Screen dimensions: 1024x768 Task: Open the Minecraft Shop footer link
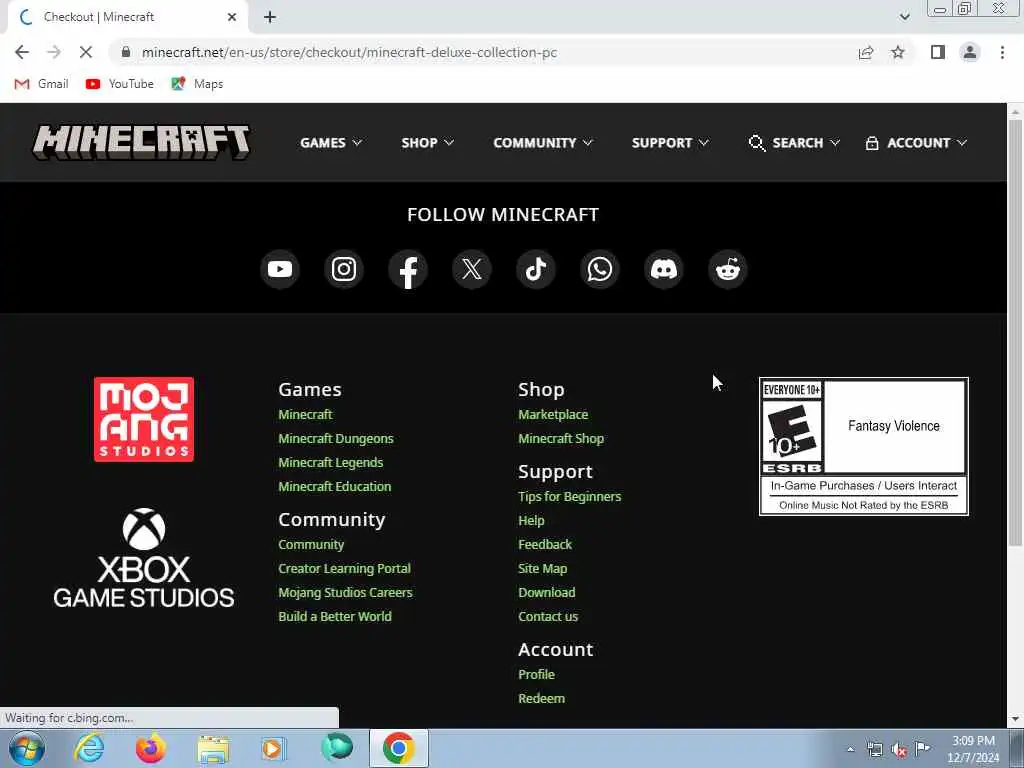tap(561, 439)
